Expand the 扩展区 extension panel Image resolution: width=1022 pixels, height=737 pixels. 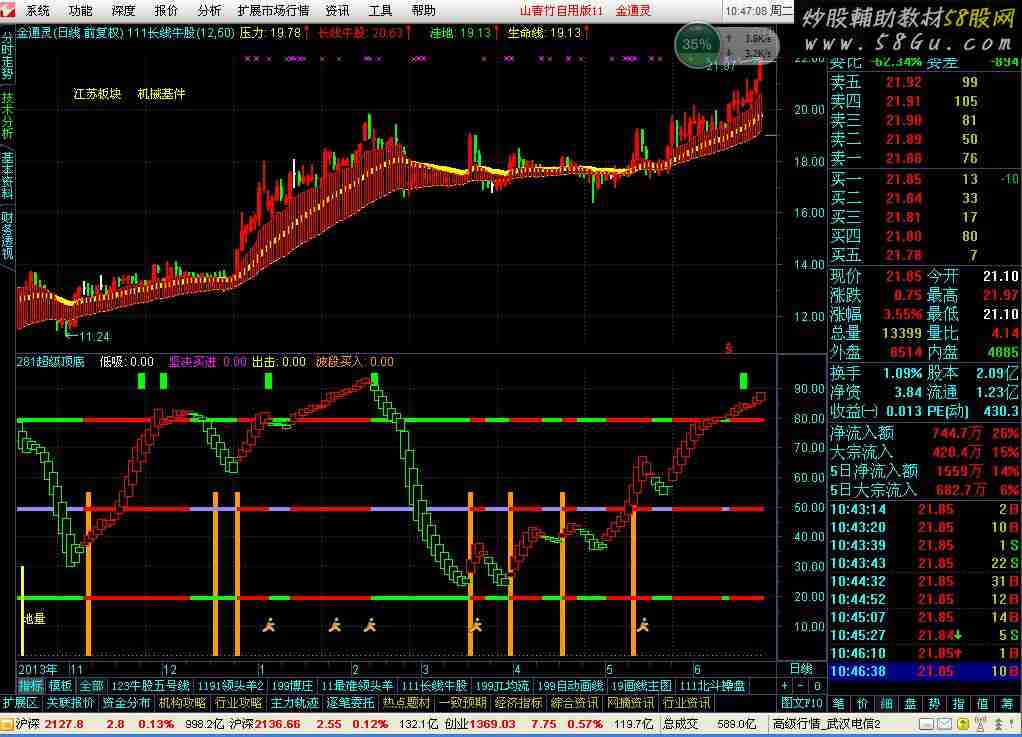pyautogui.click(x=20, y=703)
